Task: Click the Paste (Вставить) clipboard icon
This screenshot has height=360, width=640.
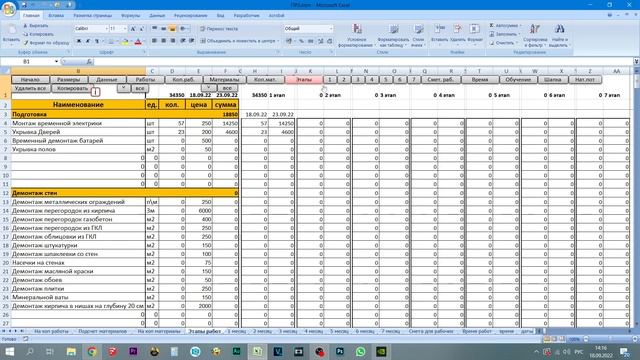Action: [11, 30]
